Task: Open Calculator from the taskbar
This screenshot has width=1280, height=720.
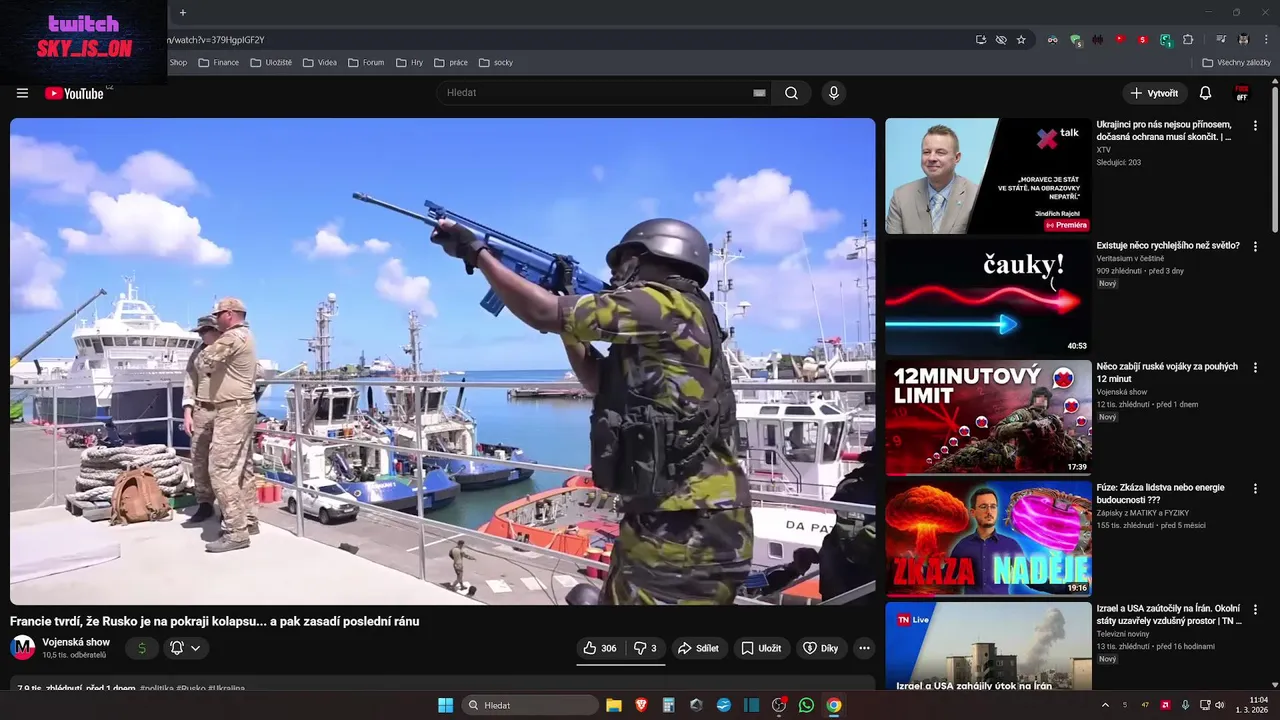Action: pyautogui.click(x=669, y=705)
